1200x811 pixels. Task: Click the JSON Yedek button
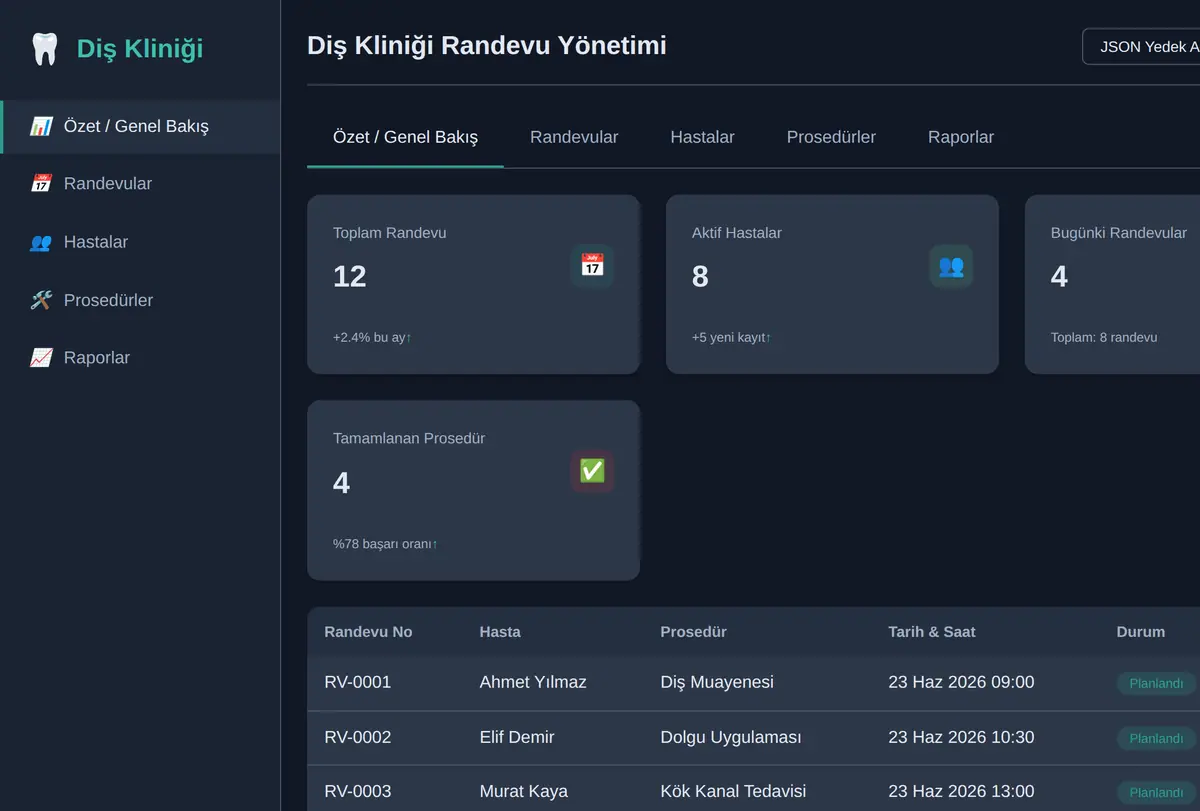tap(1141, 47)
